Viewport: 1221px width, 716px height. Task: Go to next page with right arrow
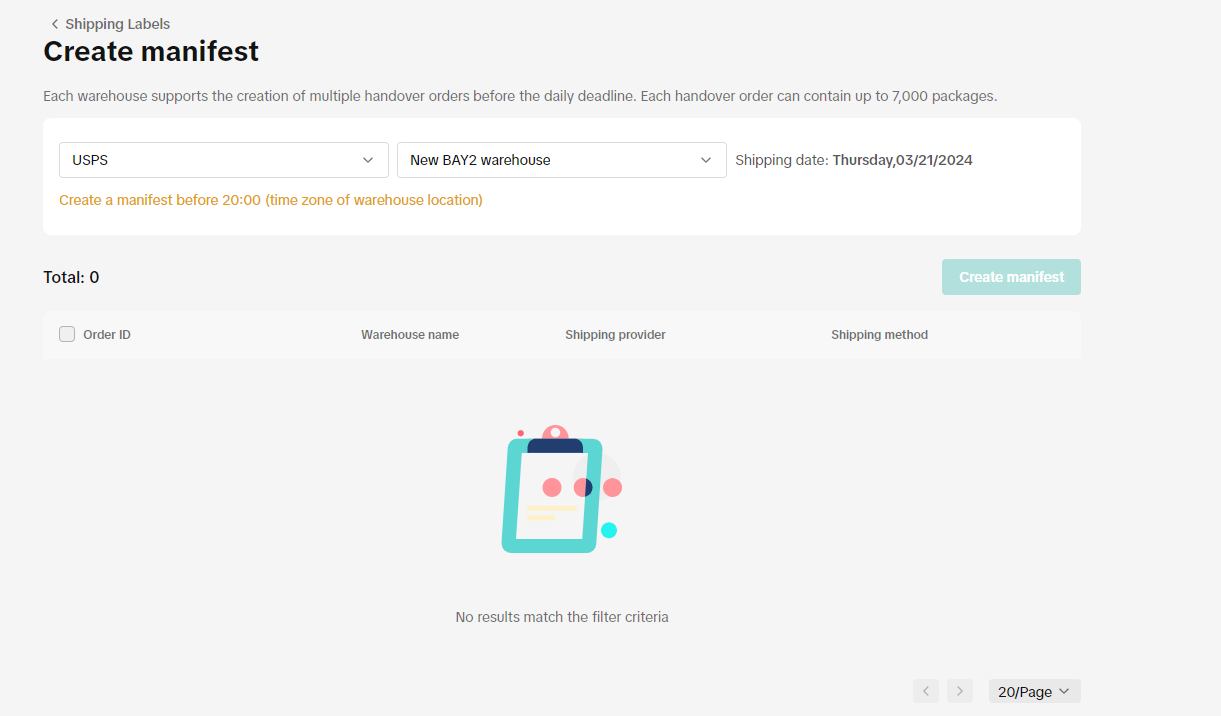coord(960,691)
